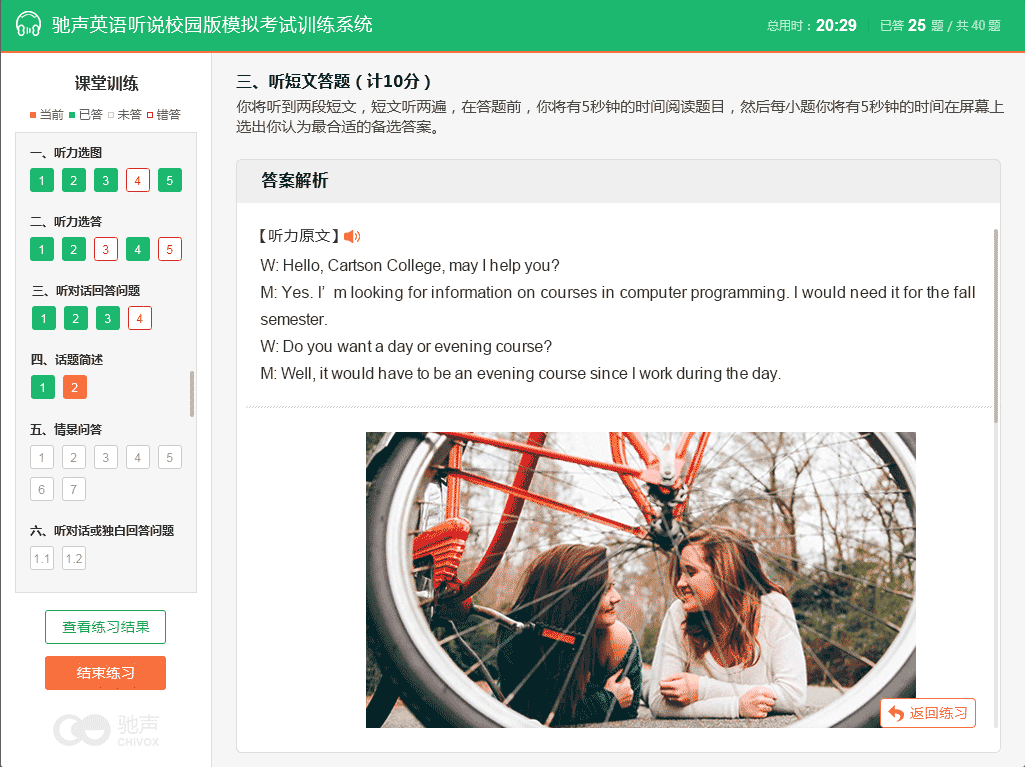Click the 一、听力选图 section heading
The image size is (1025, 767).
66,152
